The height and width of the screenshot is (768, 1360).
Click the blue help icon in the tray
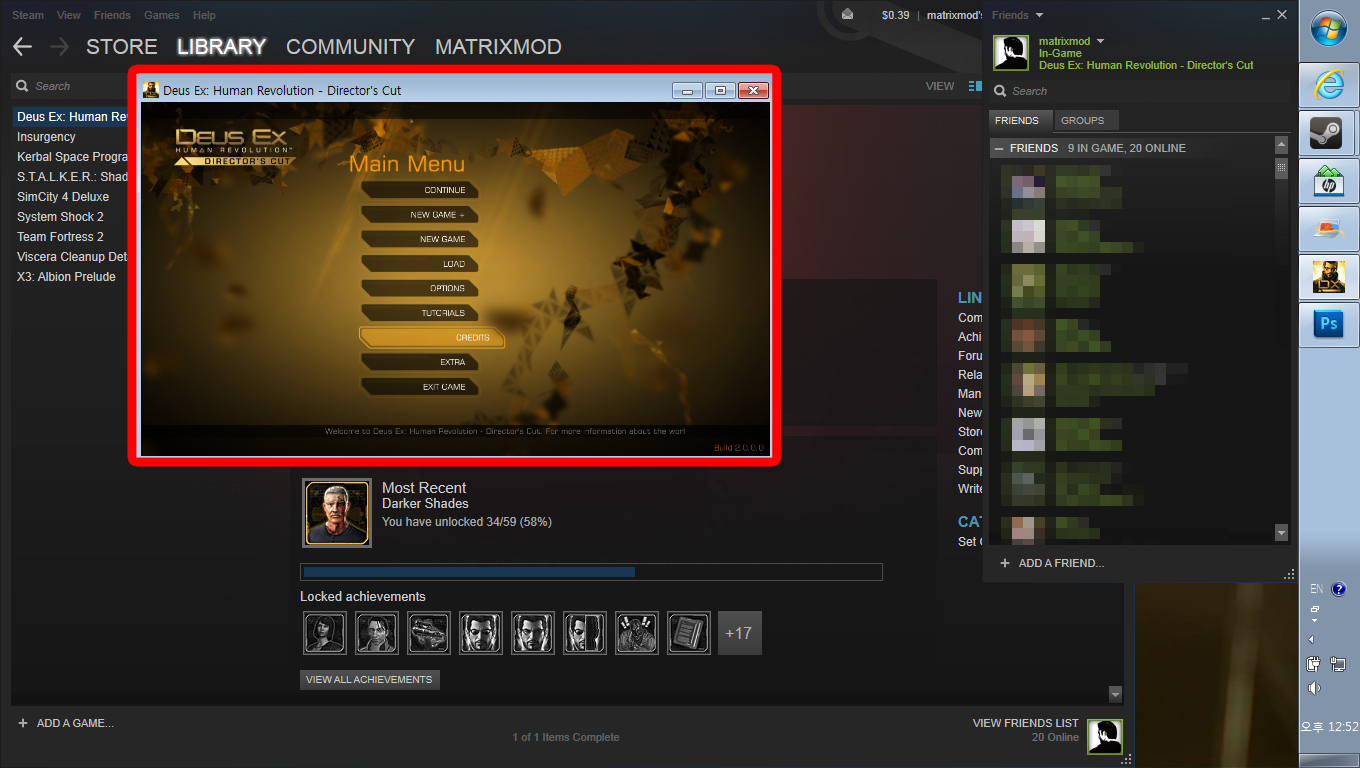pos(1339,589)
